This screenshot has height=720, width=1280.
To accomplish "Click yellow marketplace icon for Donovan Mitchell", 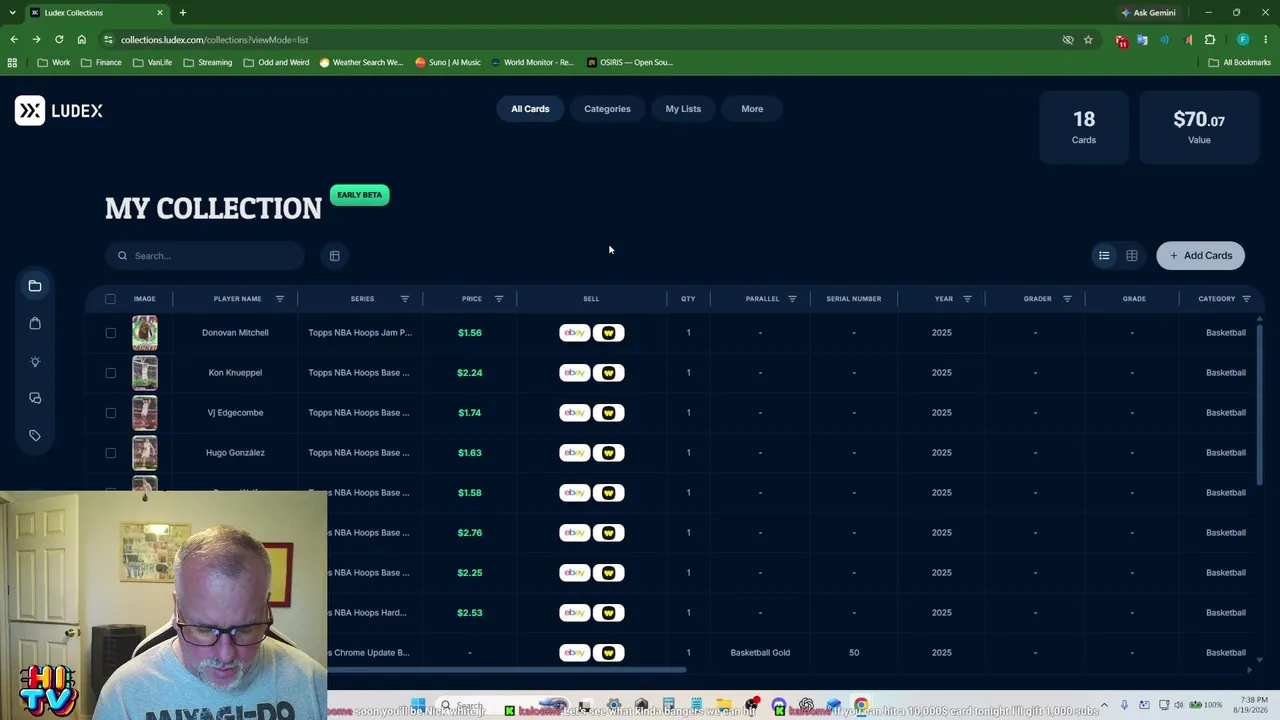I will tap(608, 333).
